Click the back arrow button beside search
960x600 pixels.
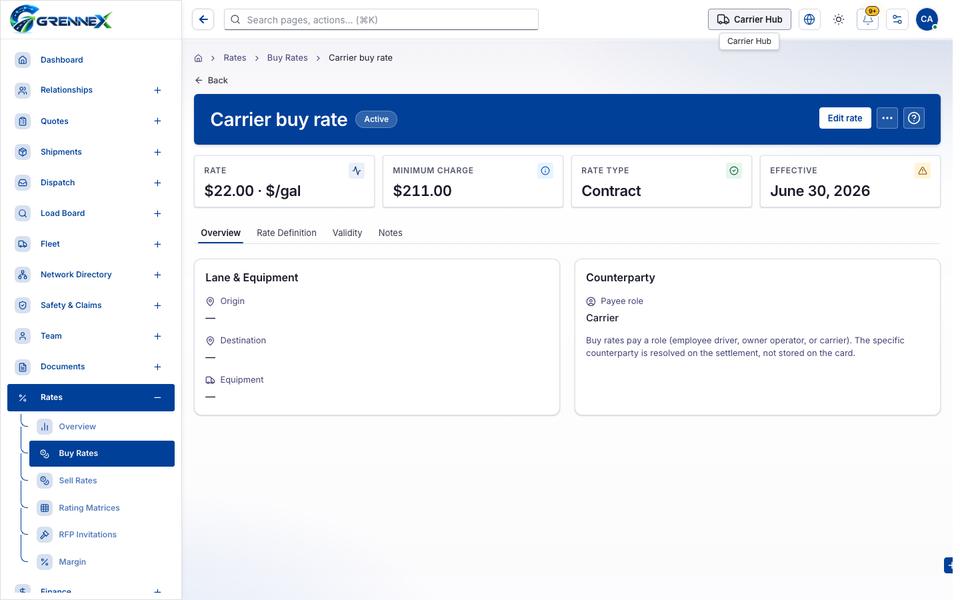pyautogui.click(x=203, y=20)
